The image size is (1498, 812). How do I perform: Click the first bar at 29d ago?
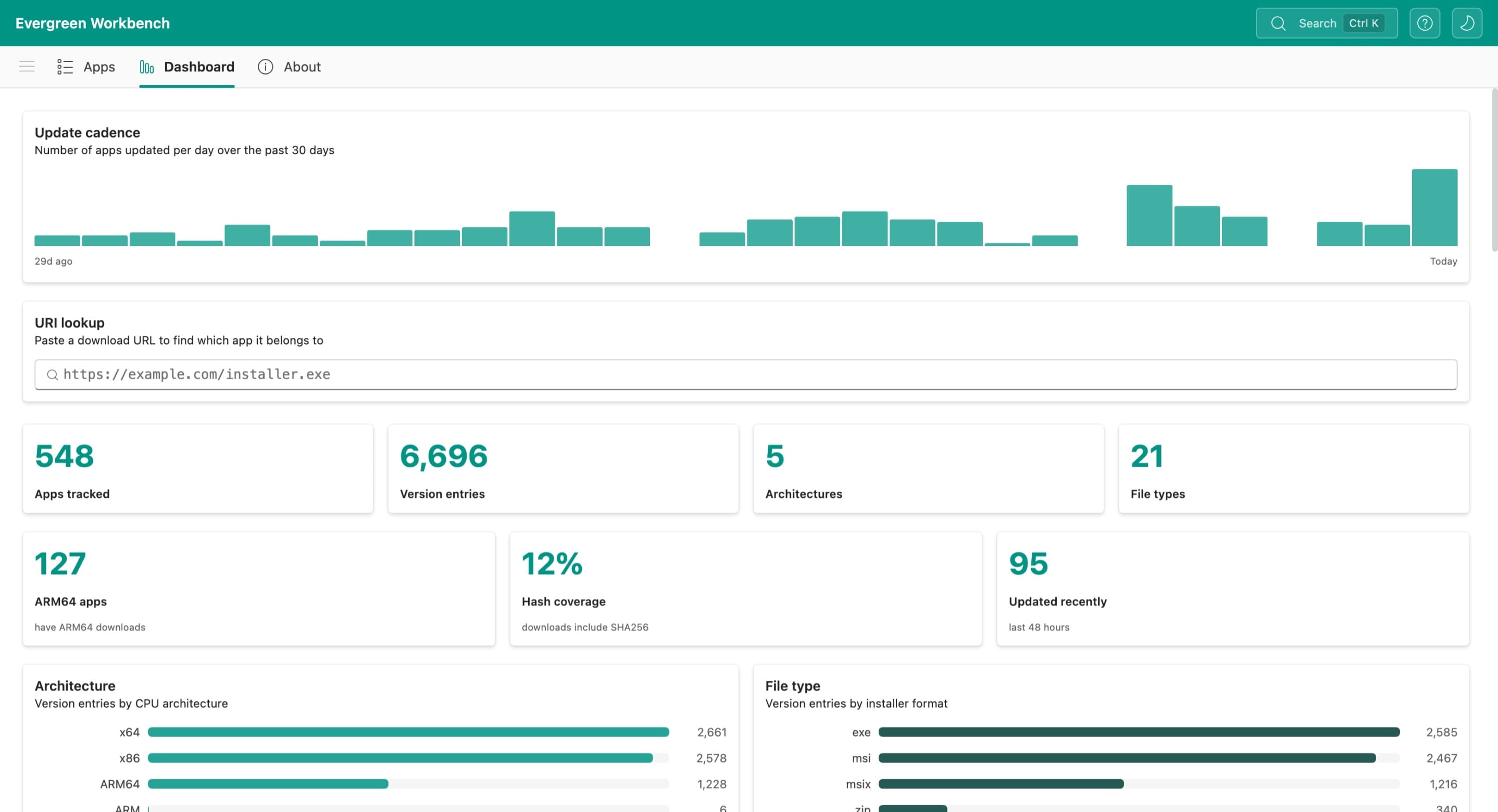click(x=57, y=240)
